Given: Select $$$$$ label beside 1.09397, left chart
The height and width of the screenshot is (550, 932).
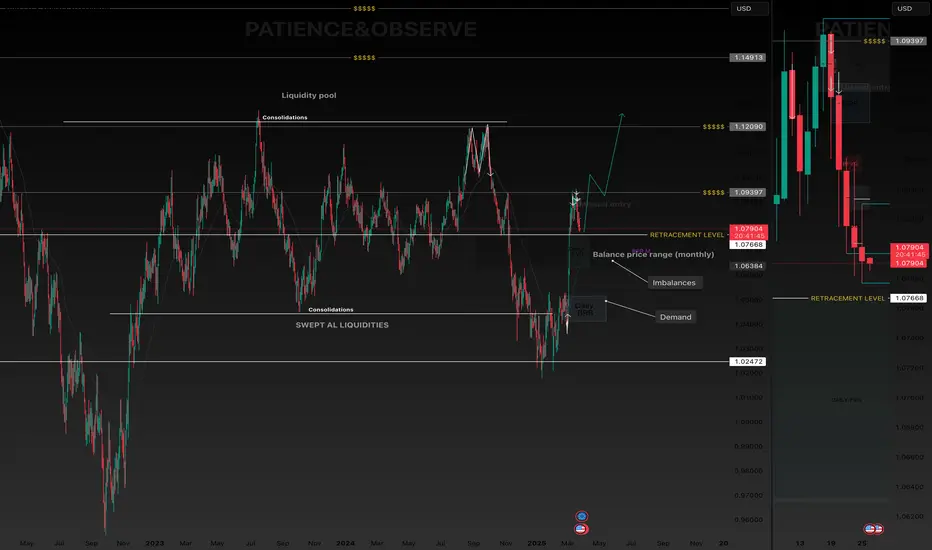Looking at the screenshot, I should 713,193.
